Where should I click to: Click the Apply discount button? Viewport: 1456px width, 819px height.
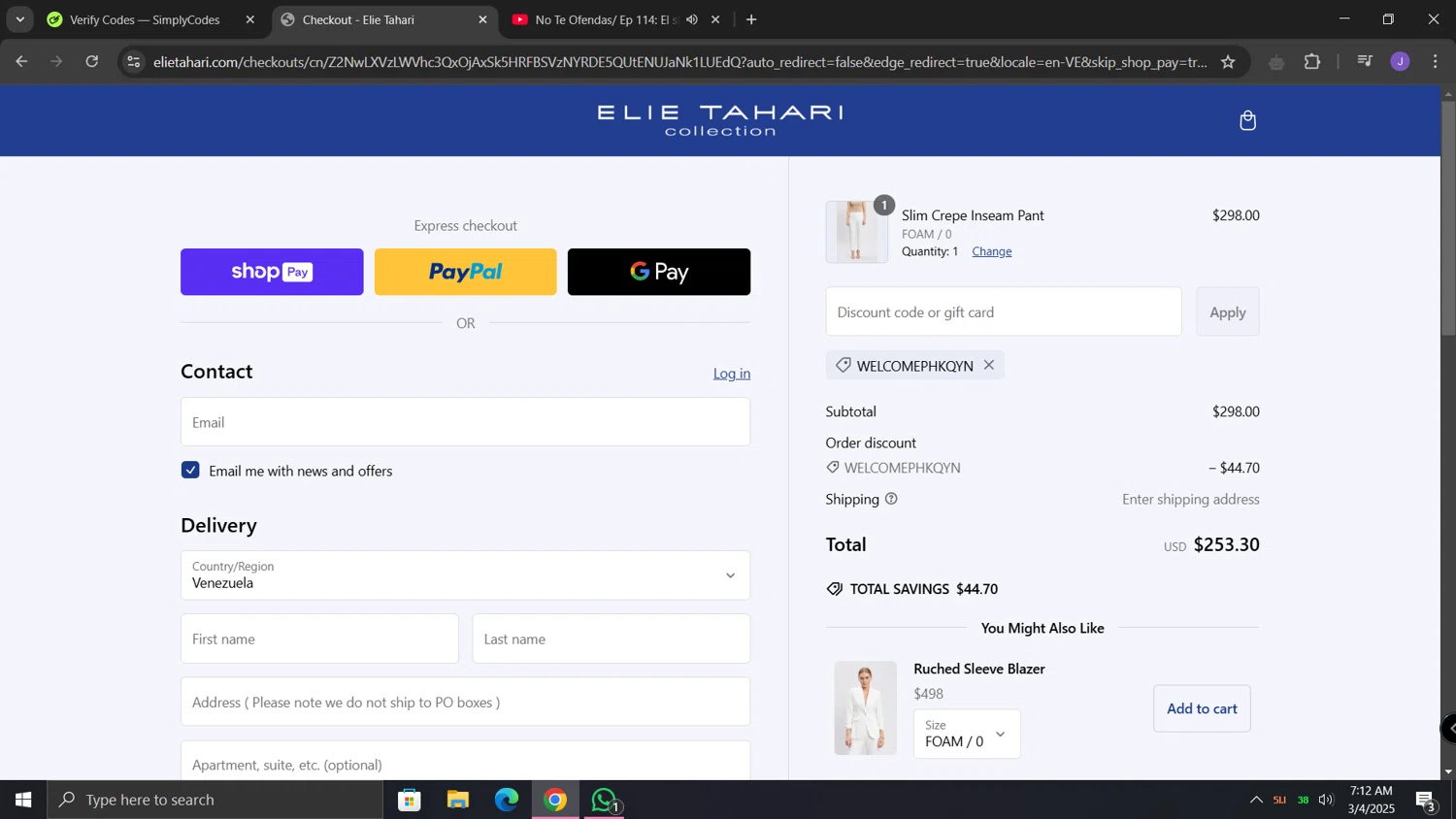tap(1228, 311)
